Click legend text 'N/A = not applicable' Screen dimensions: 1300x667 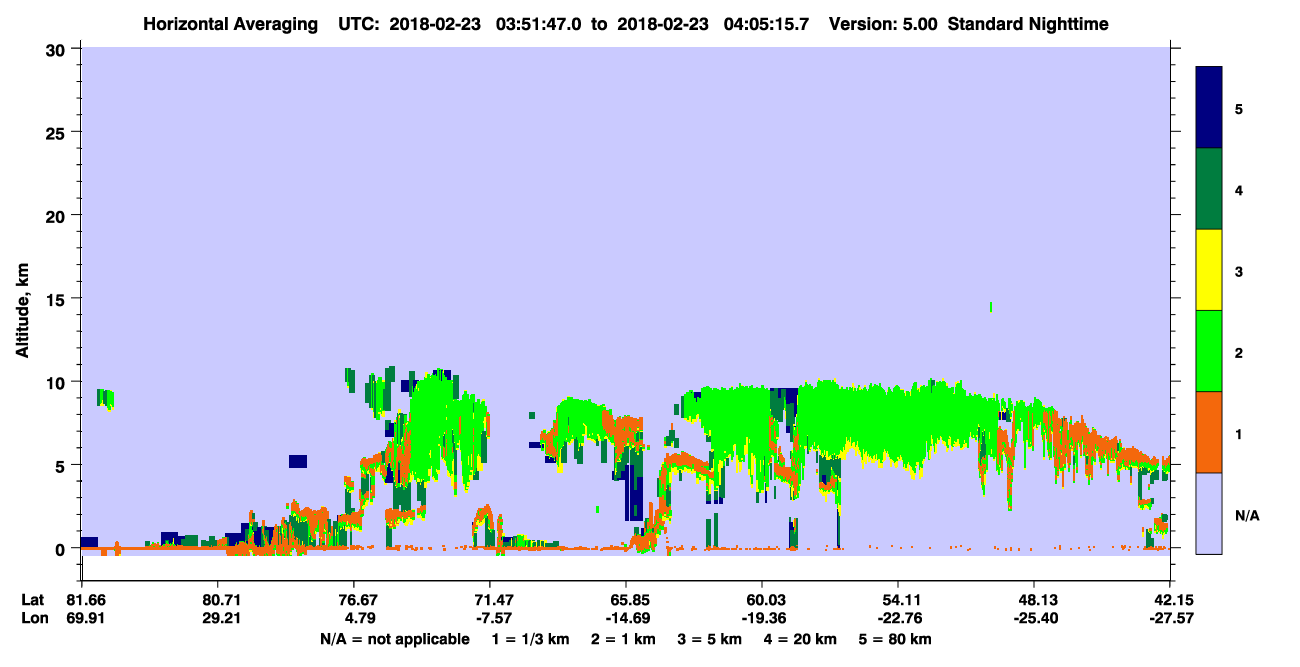[x=394, y=639]
